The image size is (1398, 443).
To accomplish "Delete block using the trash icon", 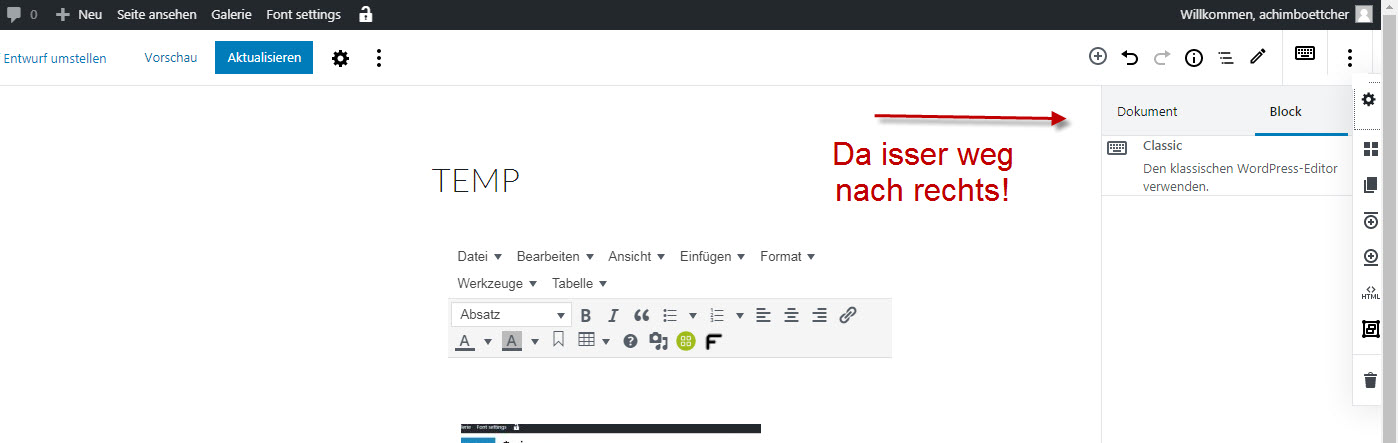I will [x=1370, y=380].
